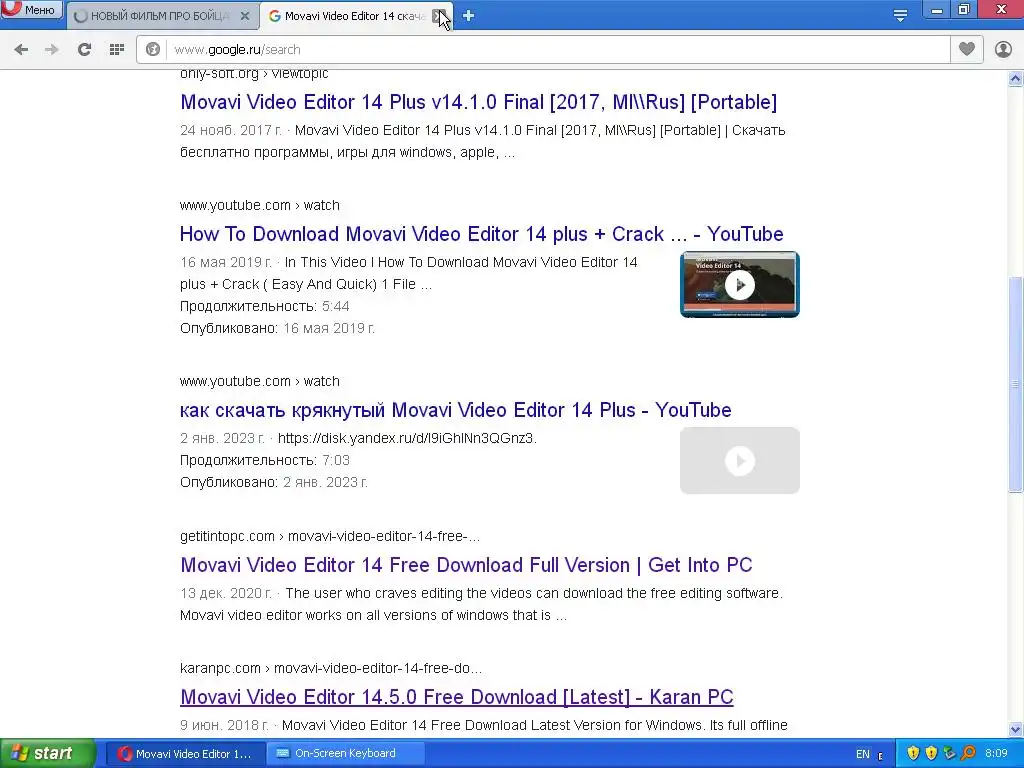This screenshot has width=1024, height=768.
Task: Open как скачать крякнутый Movavi result
Action: tap(455, 410)
